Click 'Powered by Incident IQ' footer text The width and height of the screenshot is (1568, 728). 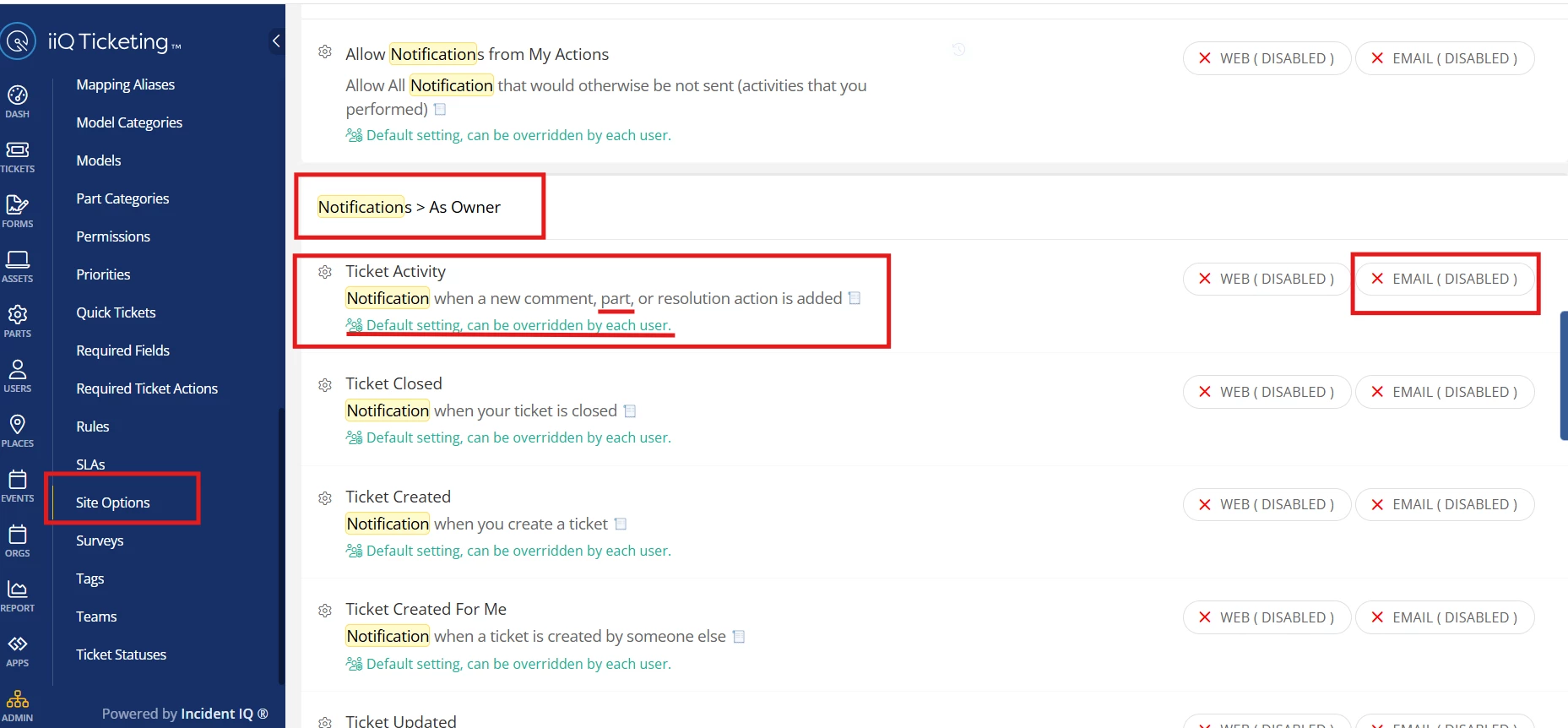185,714
